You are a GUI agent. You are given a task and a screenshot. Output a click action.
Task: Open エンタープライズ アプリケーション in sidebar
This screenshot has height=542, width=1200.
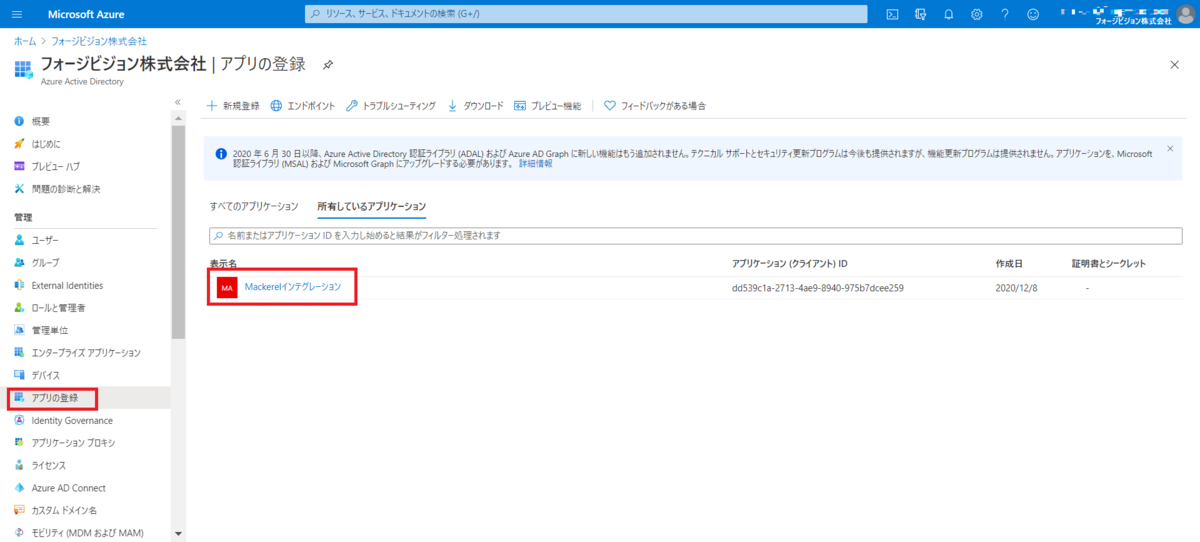[86, 353]
